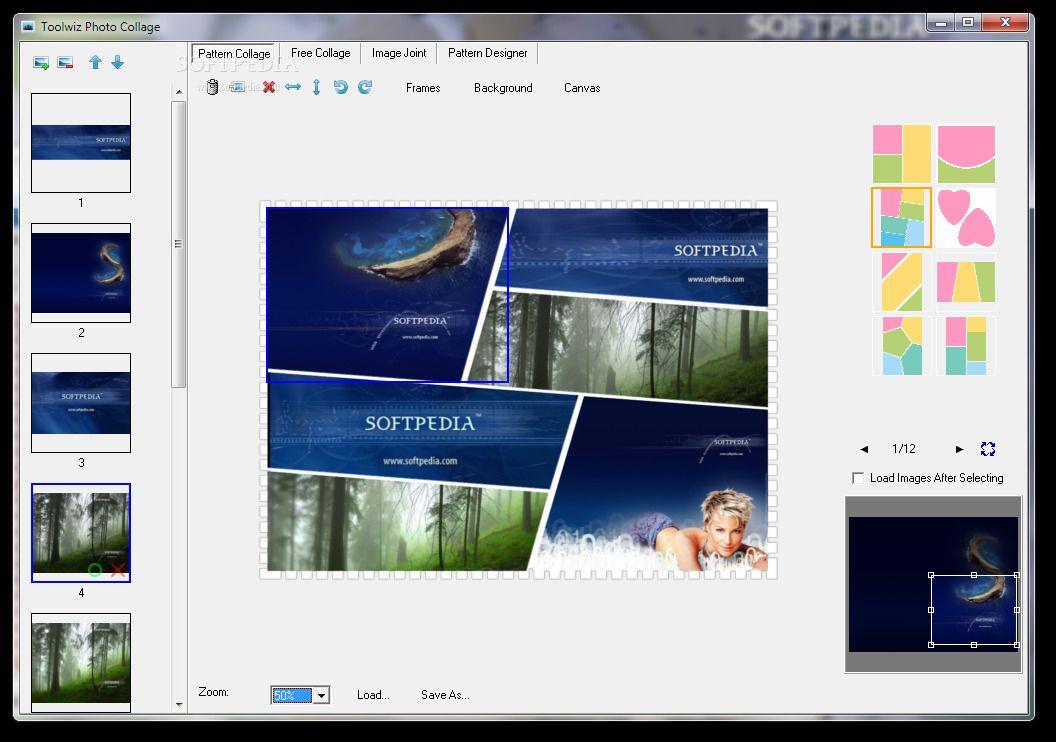The height and width of the screenshot is (742, 1056).
Task: Open the Pattern Designer tab
Action: (x=488, y=53)
